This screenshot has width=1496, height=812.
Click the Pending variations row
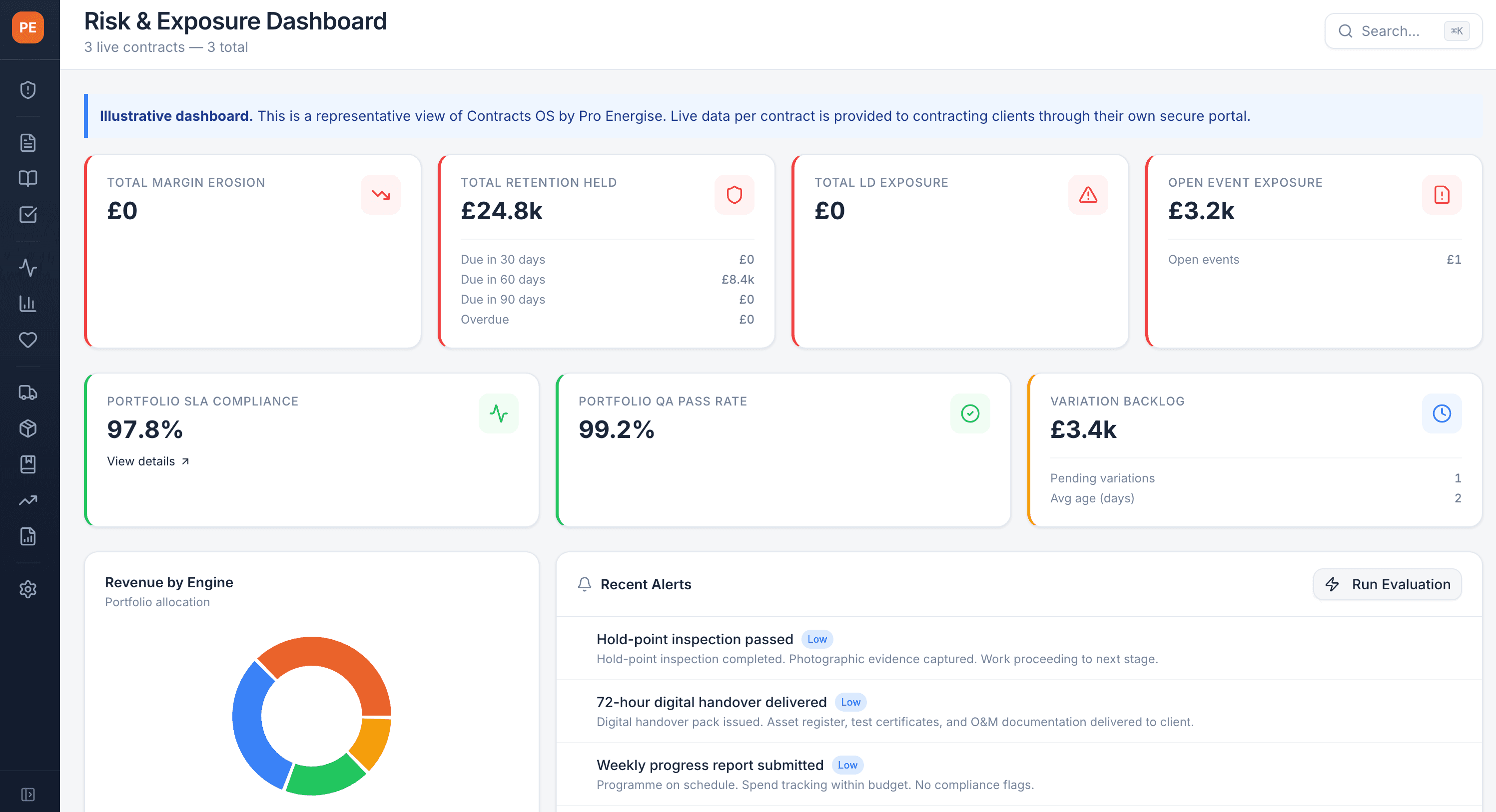click(x=1256, y=478)
